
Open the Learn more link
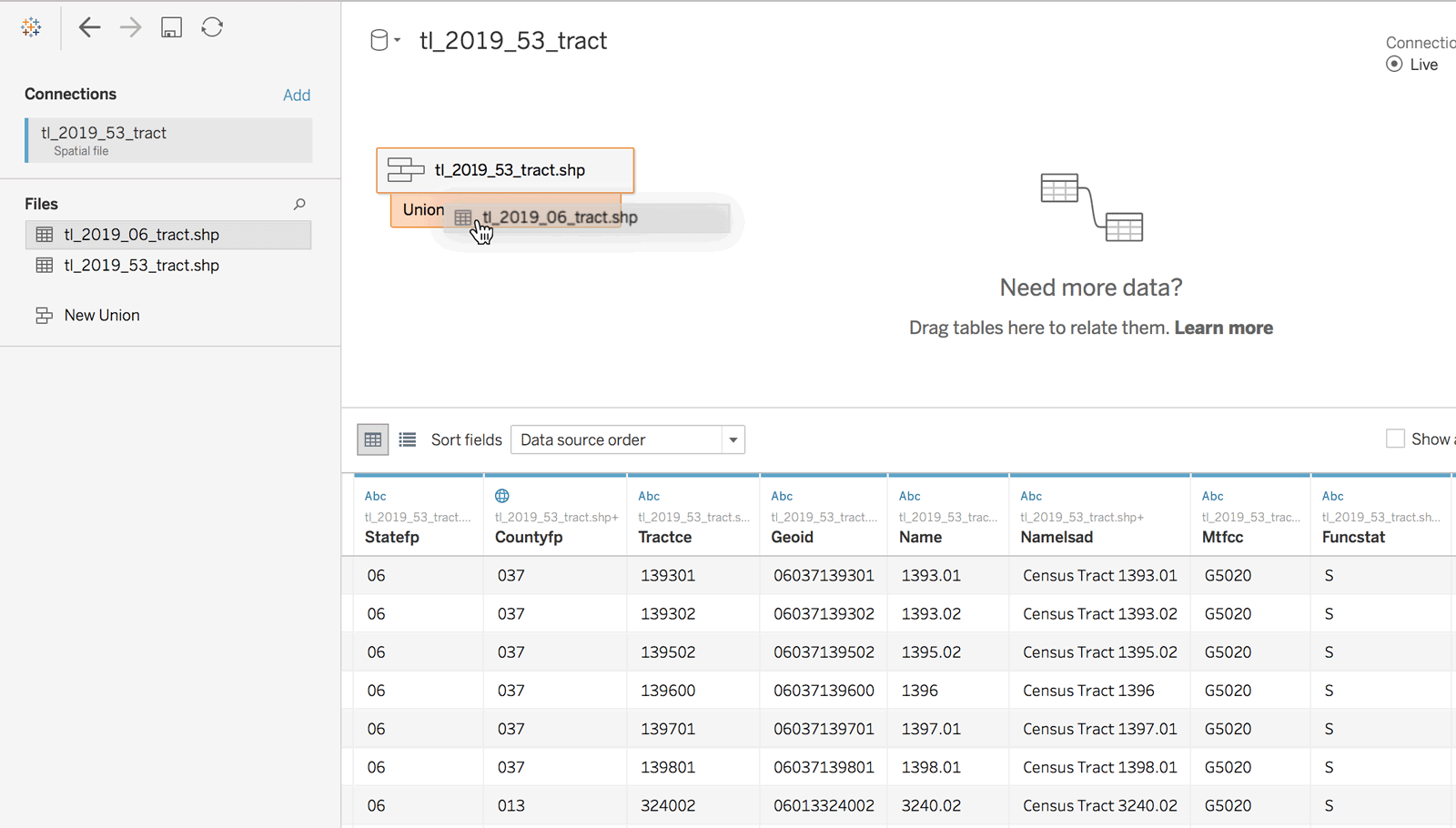1223,328
